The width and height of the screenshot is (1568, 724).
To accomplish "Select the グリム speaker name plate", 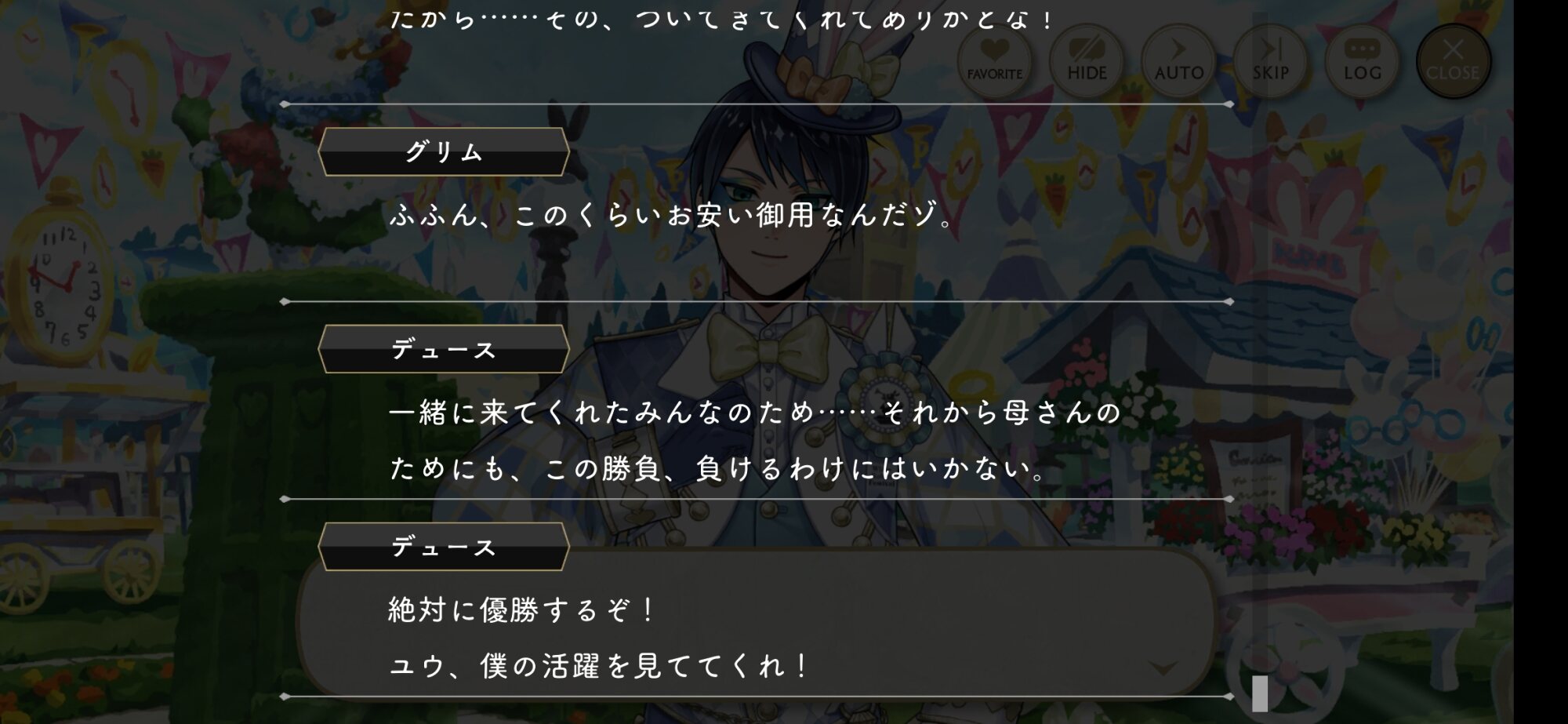I will [x=444, y=151].
